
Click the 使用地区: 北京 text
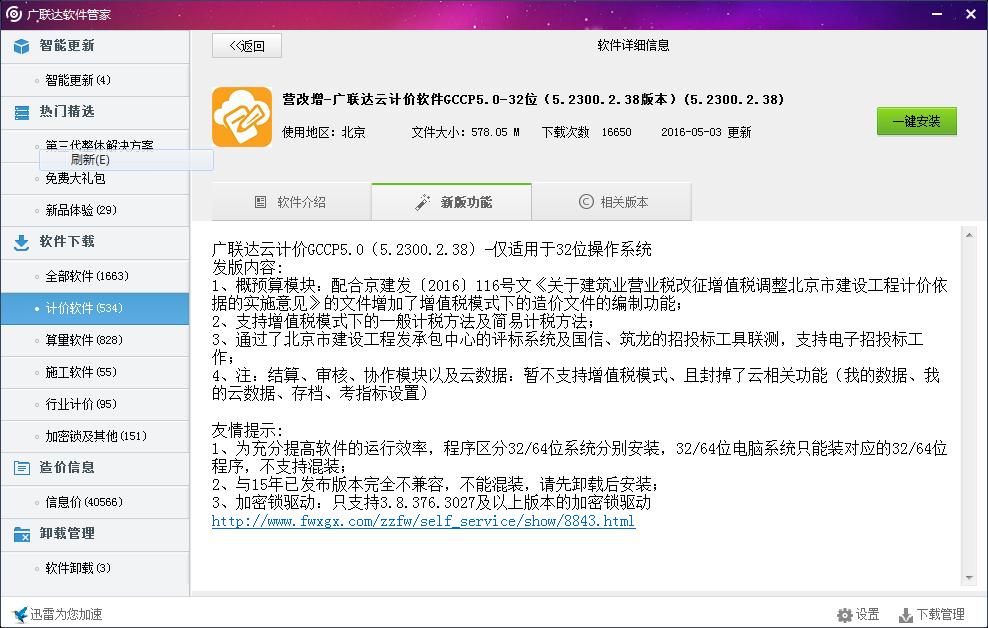[x=324, y=132]
